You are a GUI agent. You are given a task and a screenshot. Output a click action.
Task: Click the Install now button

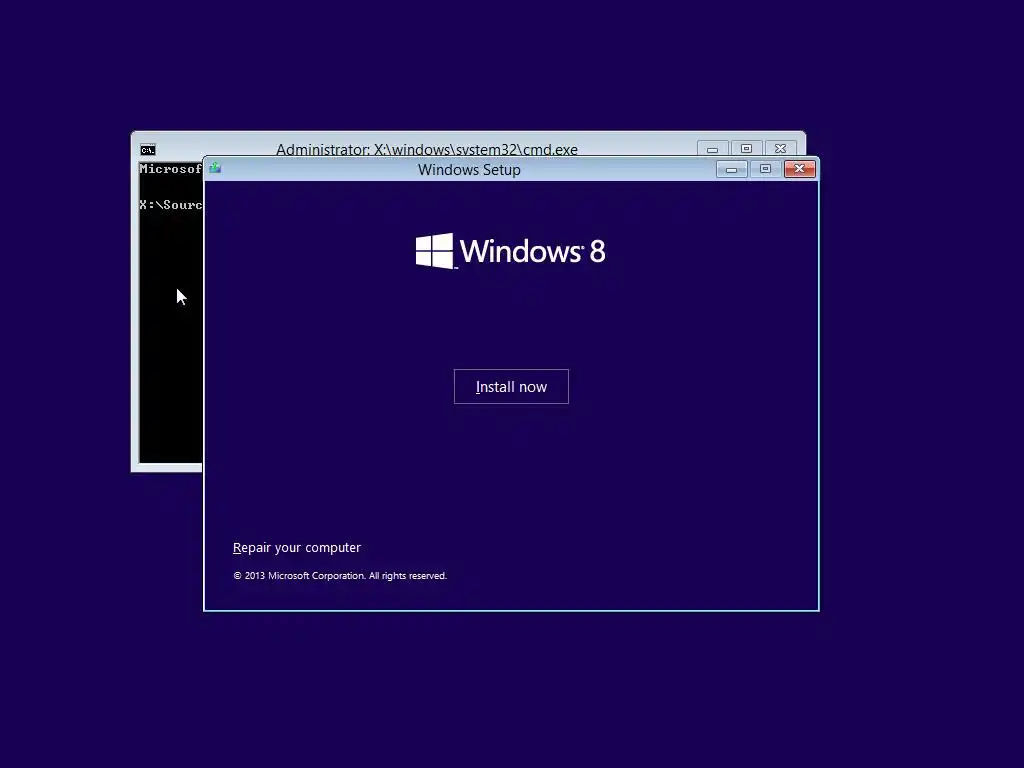[x=511, y=387]
